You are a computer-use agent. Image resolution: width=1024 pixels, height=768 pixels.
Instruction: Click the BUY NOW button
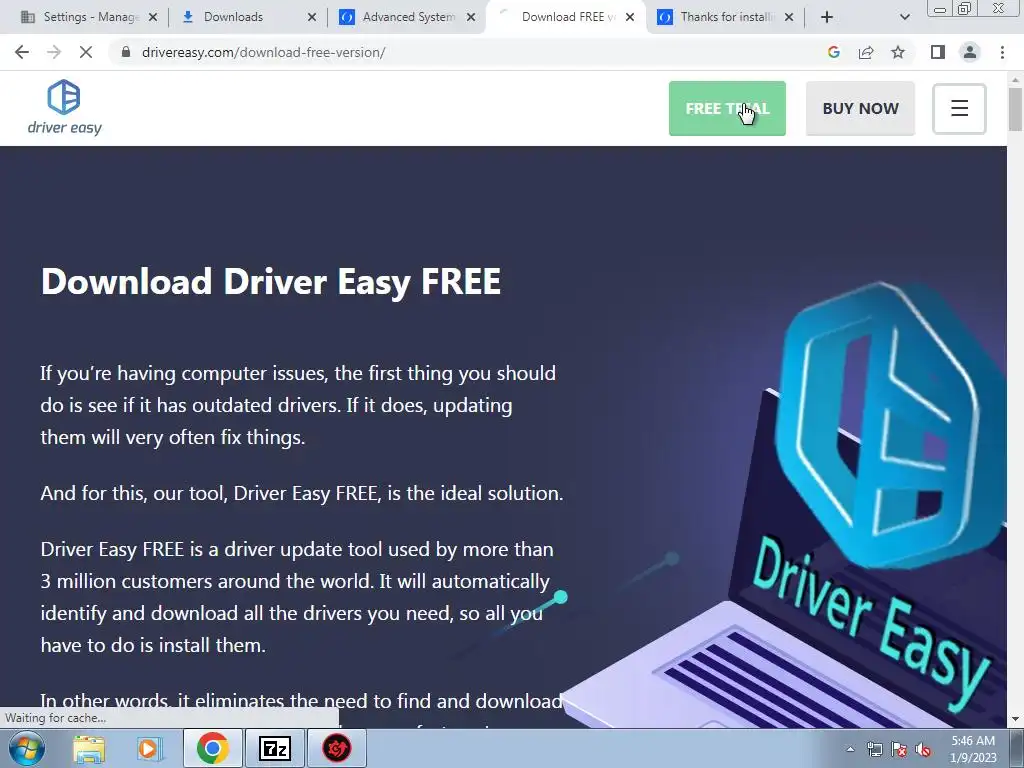coord(860,108)
